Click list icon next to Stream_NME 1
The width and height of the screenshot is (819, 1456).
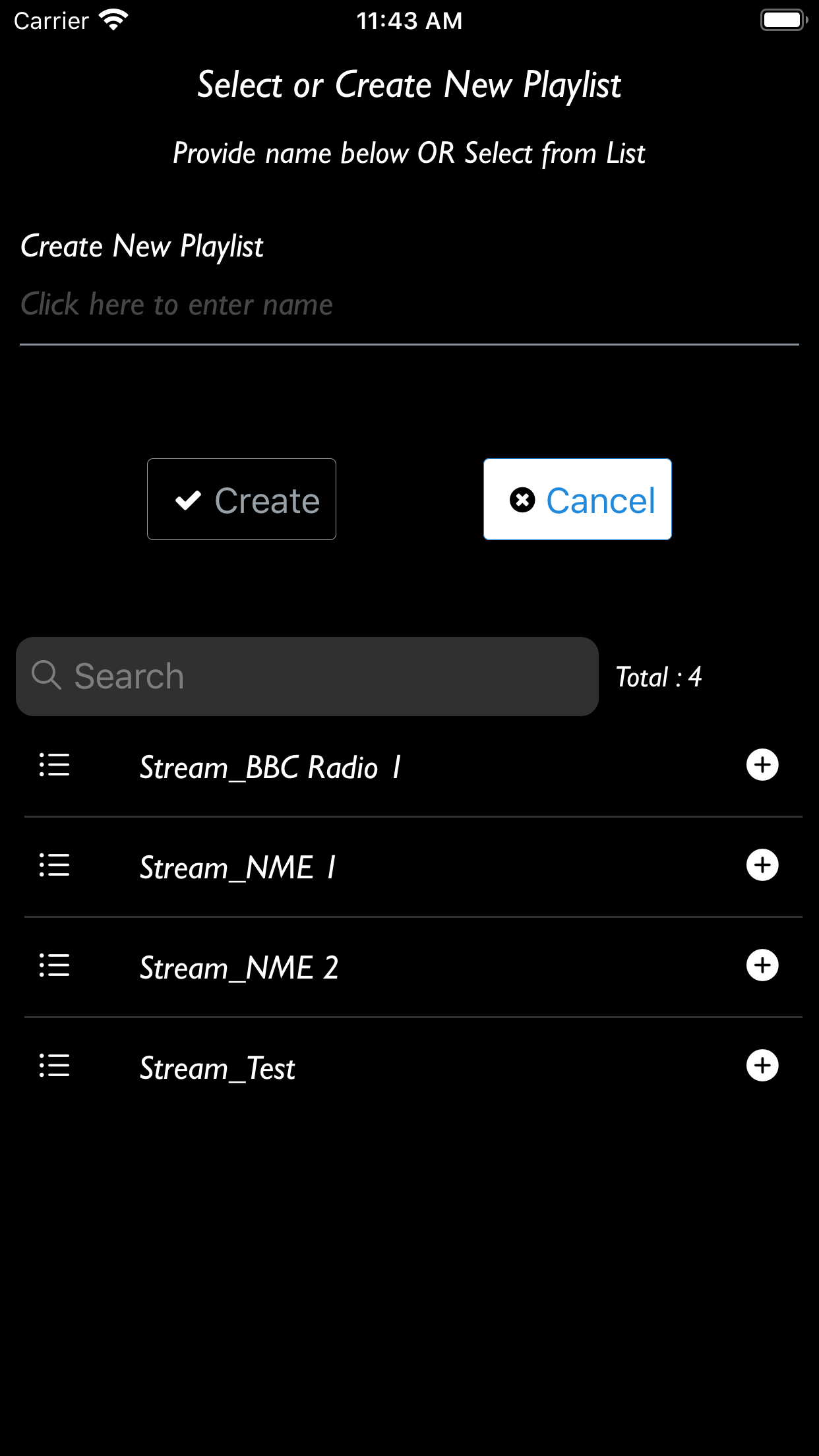[54, 866]
